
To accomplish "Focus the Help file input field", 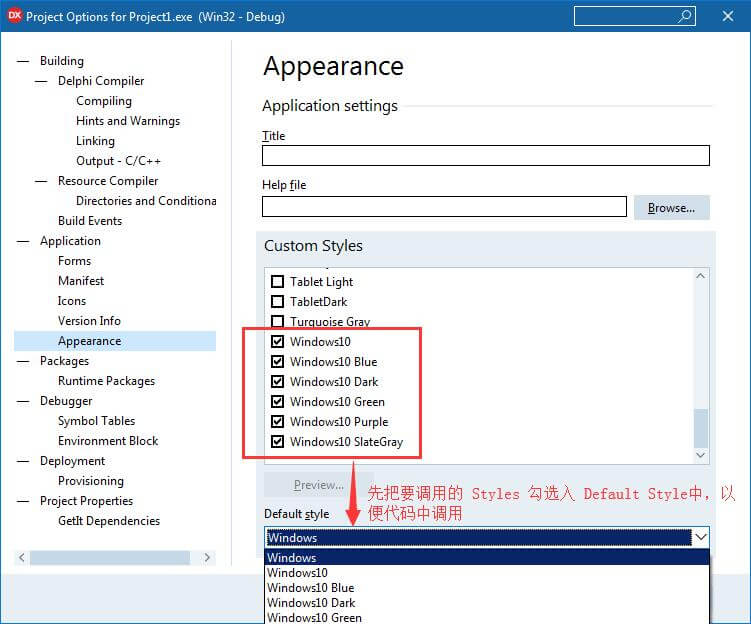I will click(444, 207).
